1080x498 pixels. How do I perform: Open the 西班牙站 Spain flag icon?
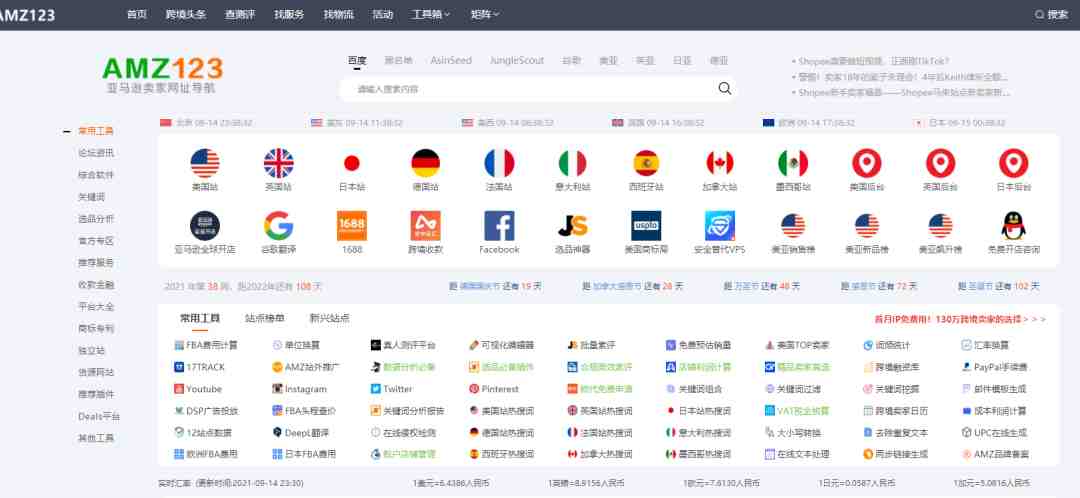click(x=646, y=163)
